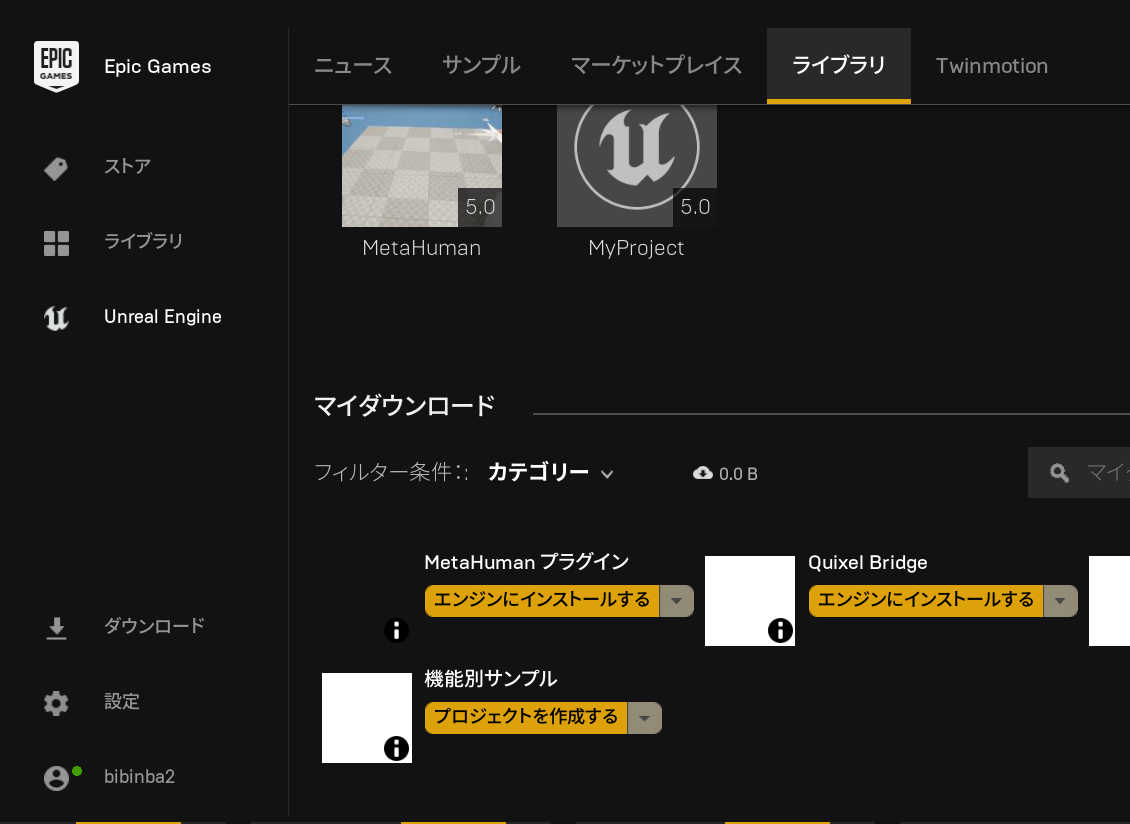Click the cloud download 0.0 B indicator
This screenshot has width=1130, height=824.
pyautogui.click(x=725, y=474)
